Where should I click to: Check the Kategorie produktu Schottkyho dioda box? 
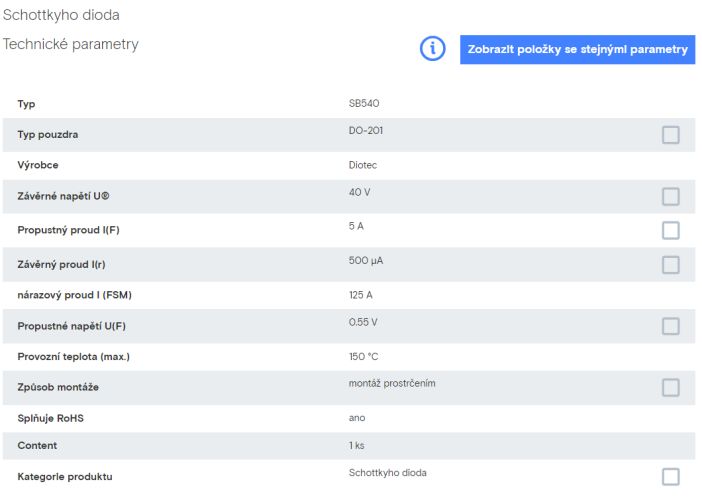coord(671,477)
